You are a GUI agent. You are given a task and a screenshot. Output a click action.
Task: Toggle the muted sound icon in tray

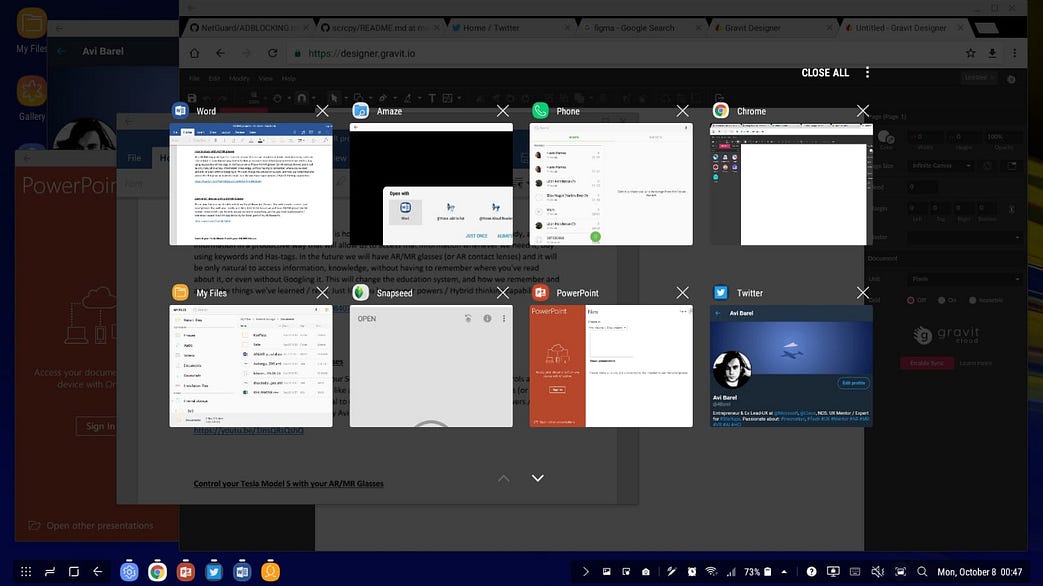[x=877, y=572]
